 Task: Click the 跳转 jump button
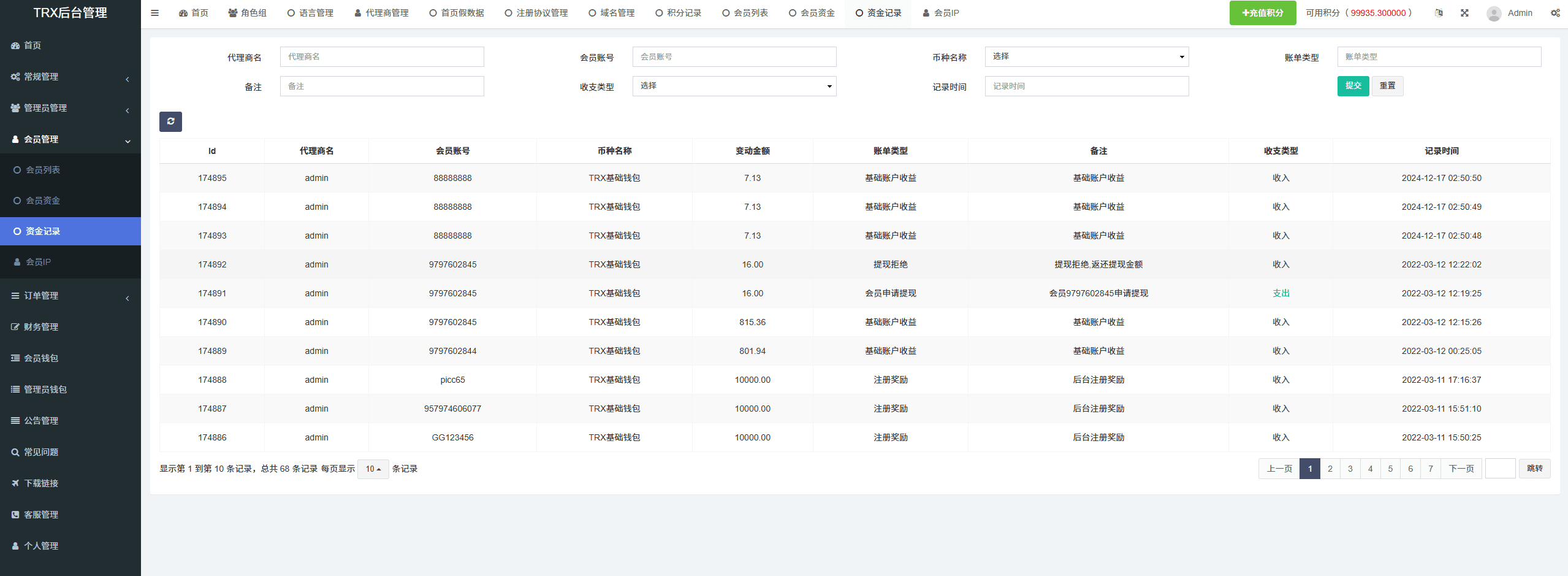click(x=1535, y=469)
